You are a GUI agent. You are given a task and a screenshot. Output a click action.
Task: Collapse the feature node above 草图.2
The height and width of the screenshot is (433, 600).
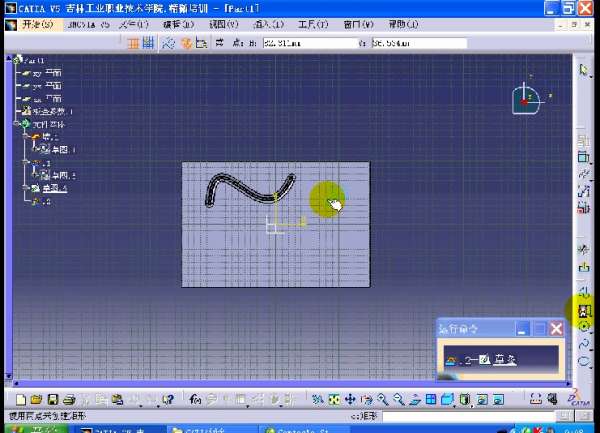click(x=25, y=163)
